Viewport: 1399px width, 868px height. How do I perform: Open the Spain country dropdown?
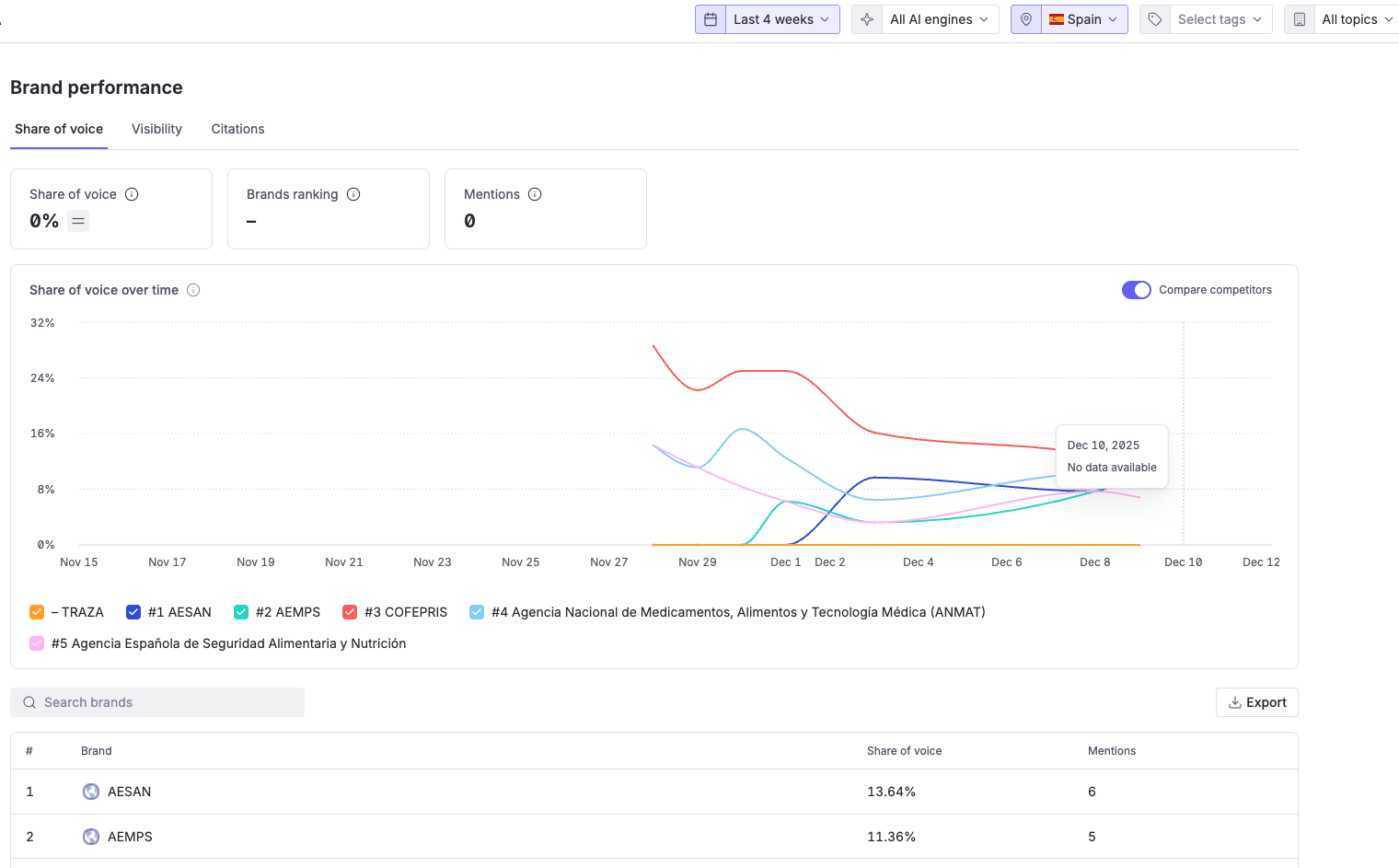point(1084,19)
